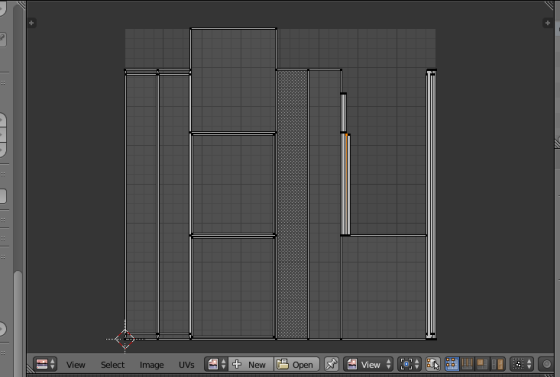Toggle the pin image icon
This screenshot has height=377, width=560.
pyautogui.click(x=331, y=364)
